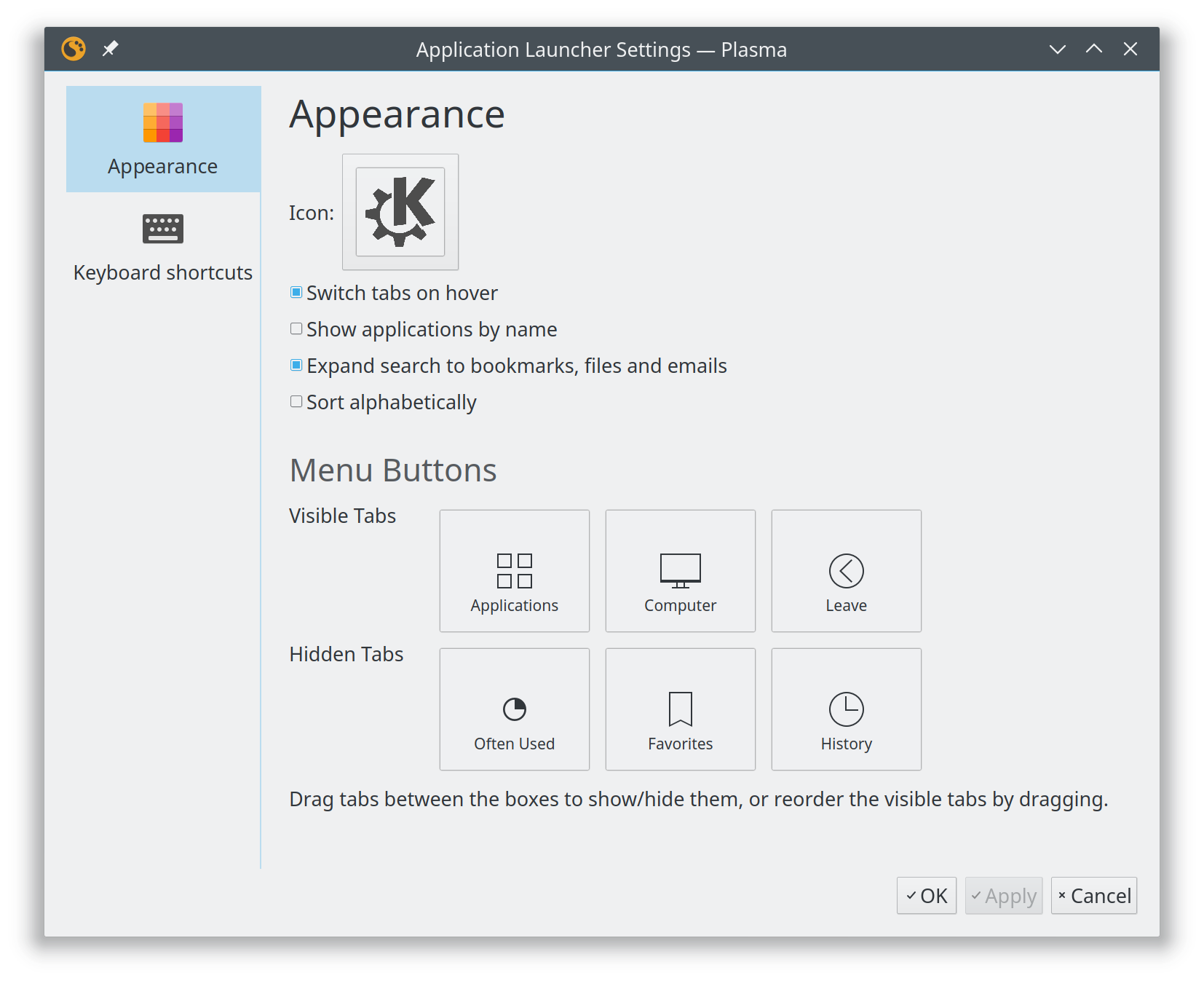Click the Plasma palette icon in the titlebar
This screenshot has width=1204, height=981.
tap(74, 49)
